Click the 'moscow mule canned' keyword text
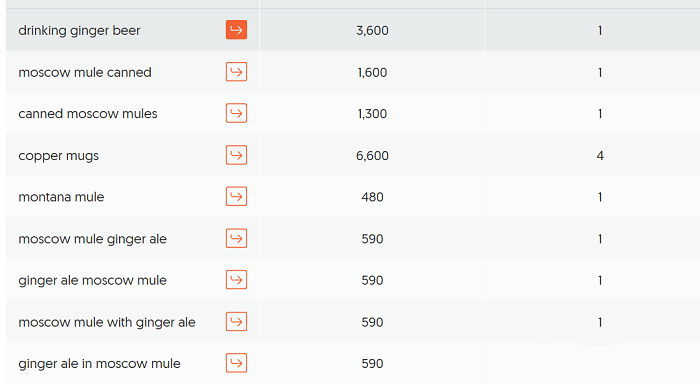Viewport: 700px width, 388px height. tap(85, 72)
